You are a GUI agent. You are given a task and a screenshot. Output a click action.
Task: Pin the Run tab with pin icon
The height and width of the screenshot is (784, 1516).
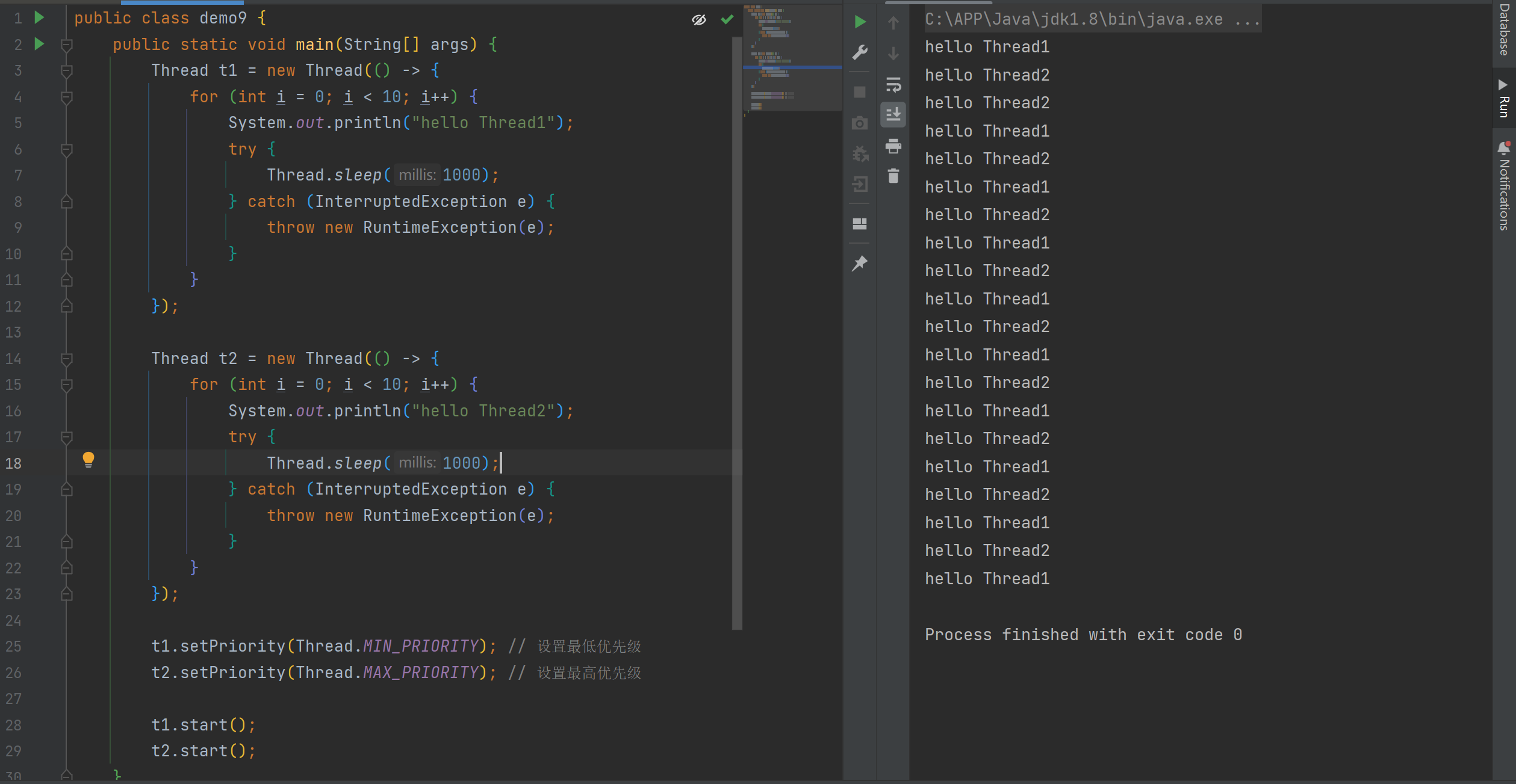coord(860,263)
